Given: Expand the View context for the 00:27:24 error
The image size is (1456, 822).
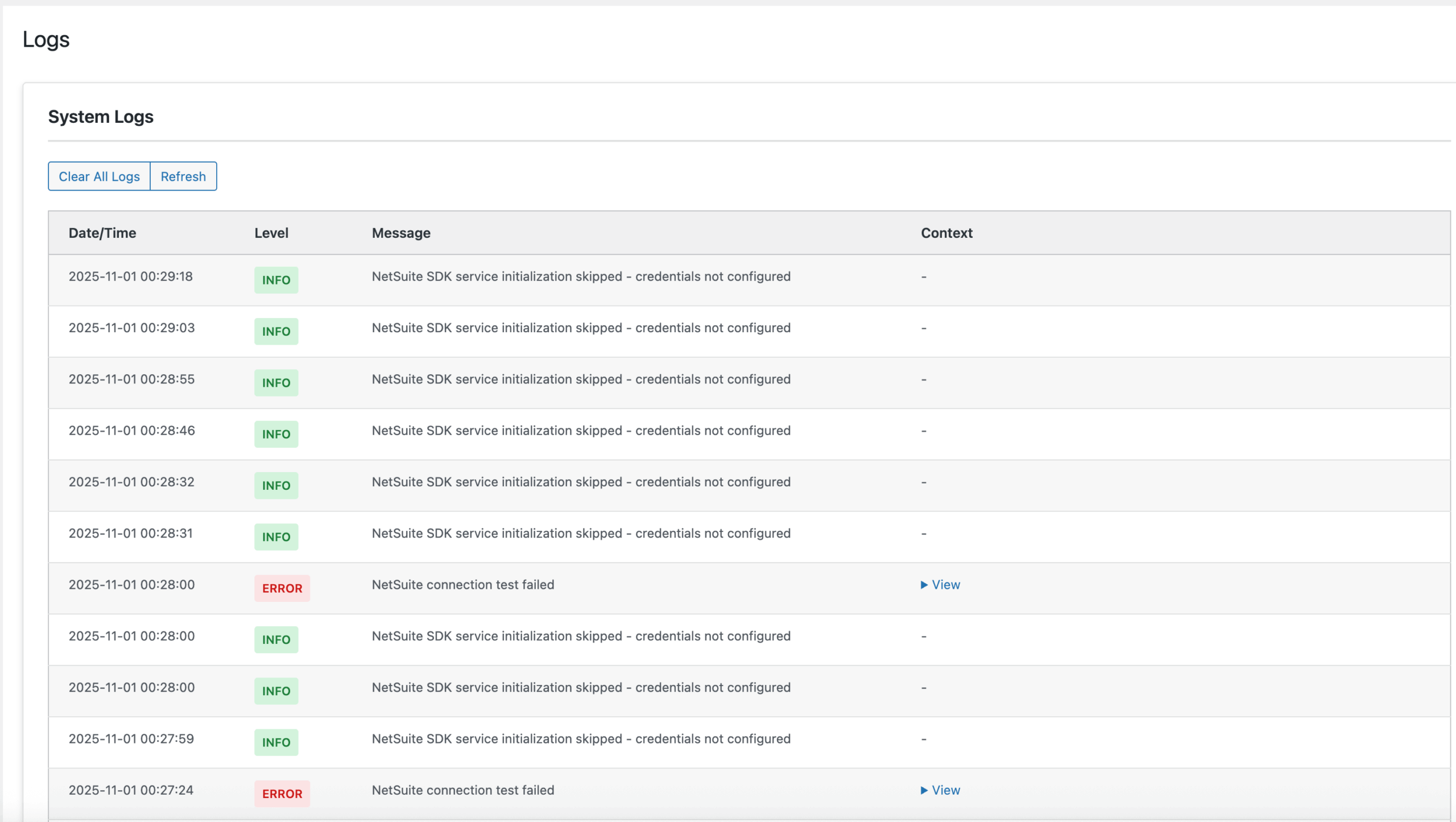Looking at the screenshot, I should pos(940,790).
